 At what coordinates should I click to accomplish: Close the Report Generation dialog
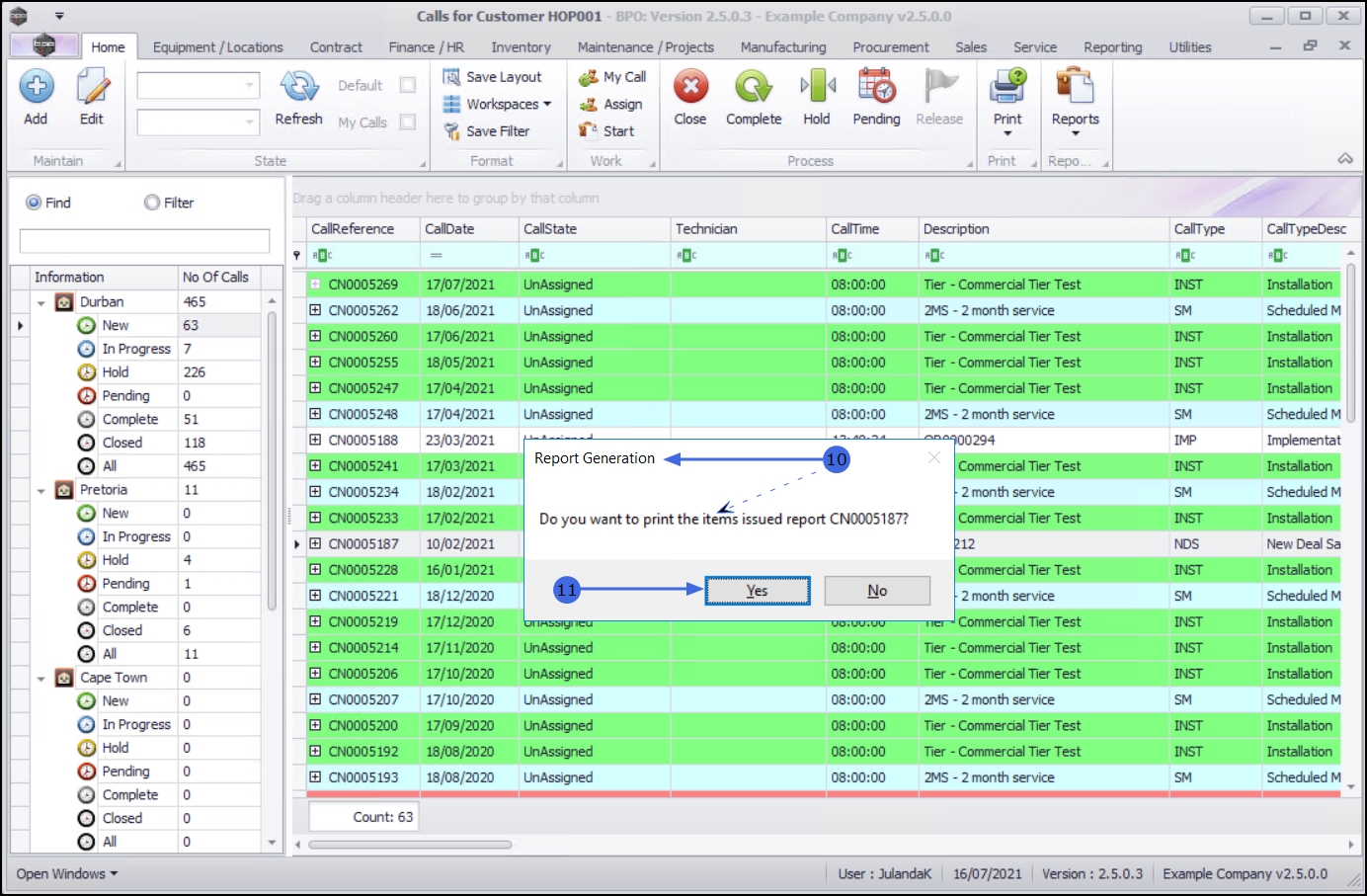(934, 457)
